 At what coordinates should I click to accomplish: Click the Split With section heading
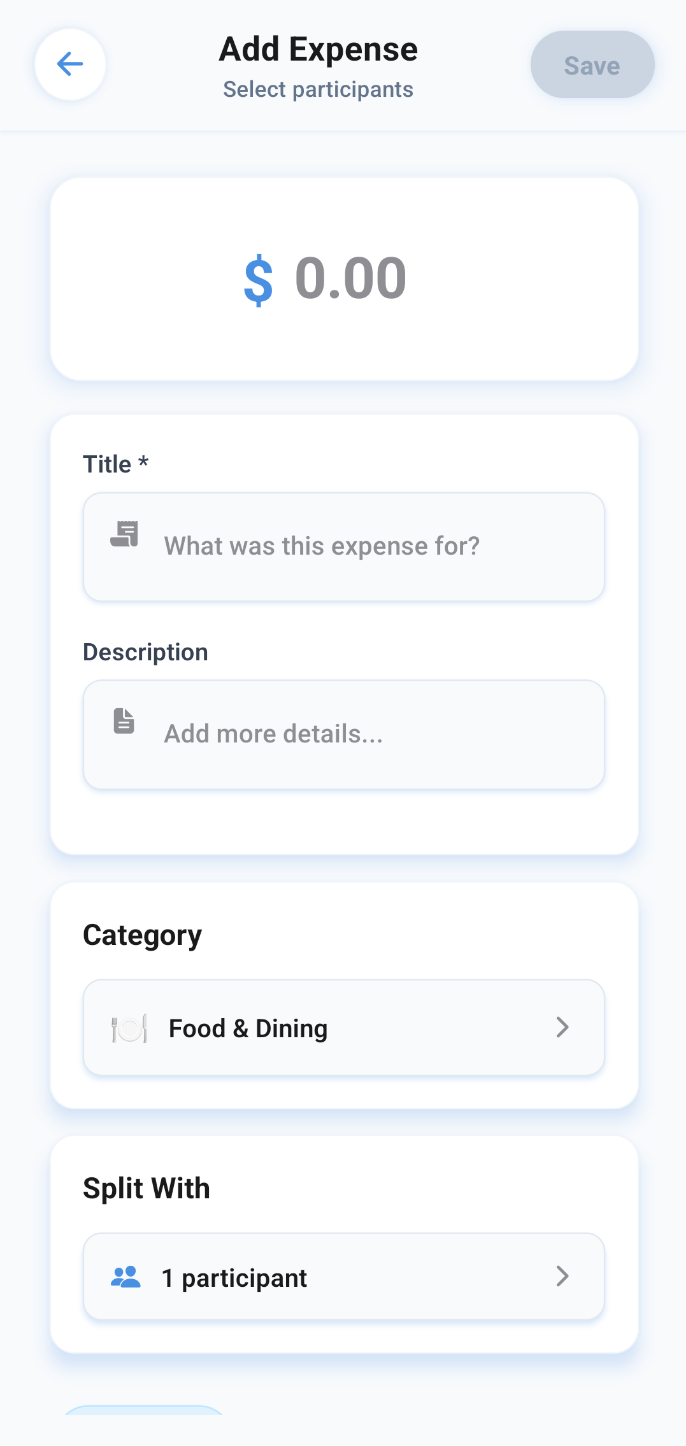click(x=146, y=1187)
